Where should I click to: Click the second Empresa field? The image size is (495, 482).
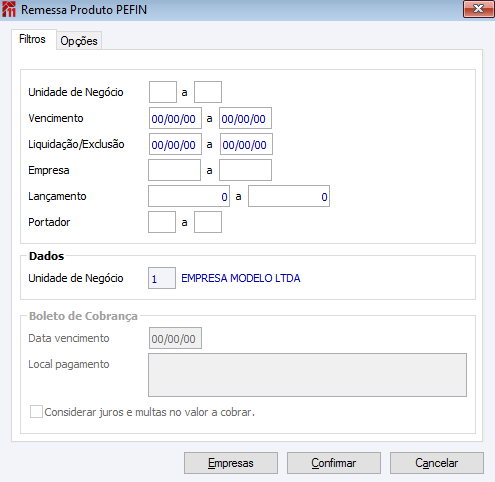coord(245,170)
